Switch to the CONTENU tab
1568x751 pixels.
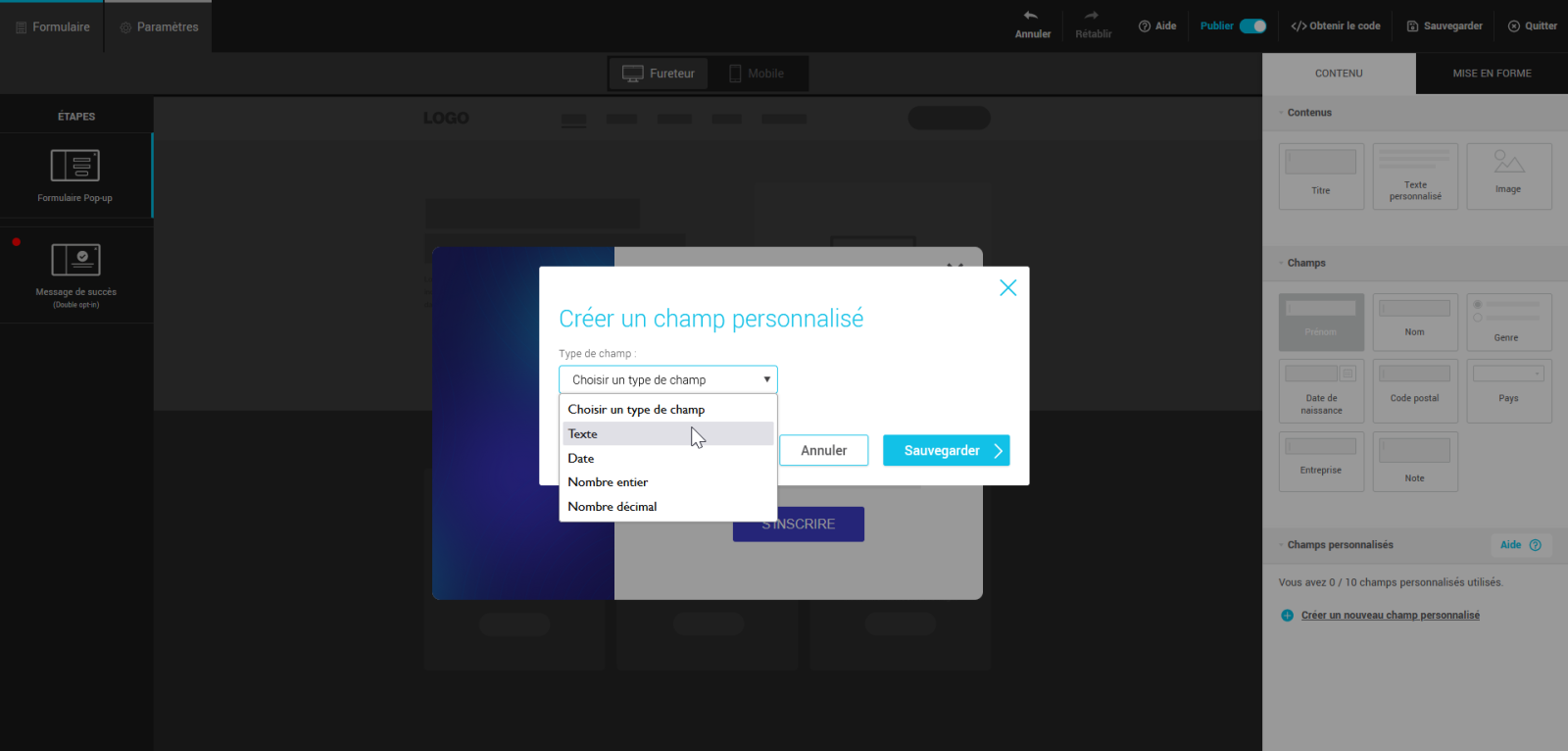click(x=1339, y=74)
